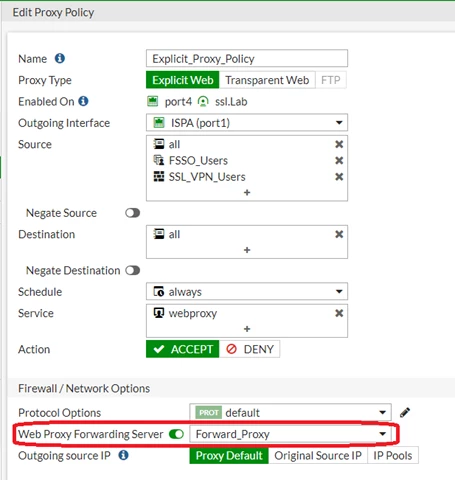Viewport: 455px width, 481px height.
Task: Choose Original Source IP option
Action: pos(318,455)
